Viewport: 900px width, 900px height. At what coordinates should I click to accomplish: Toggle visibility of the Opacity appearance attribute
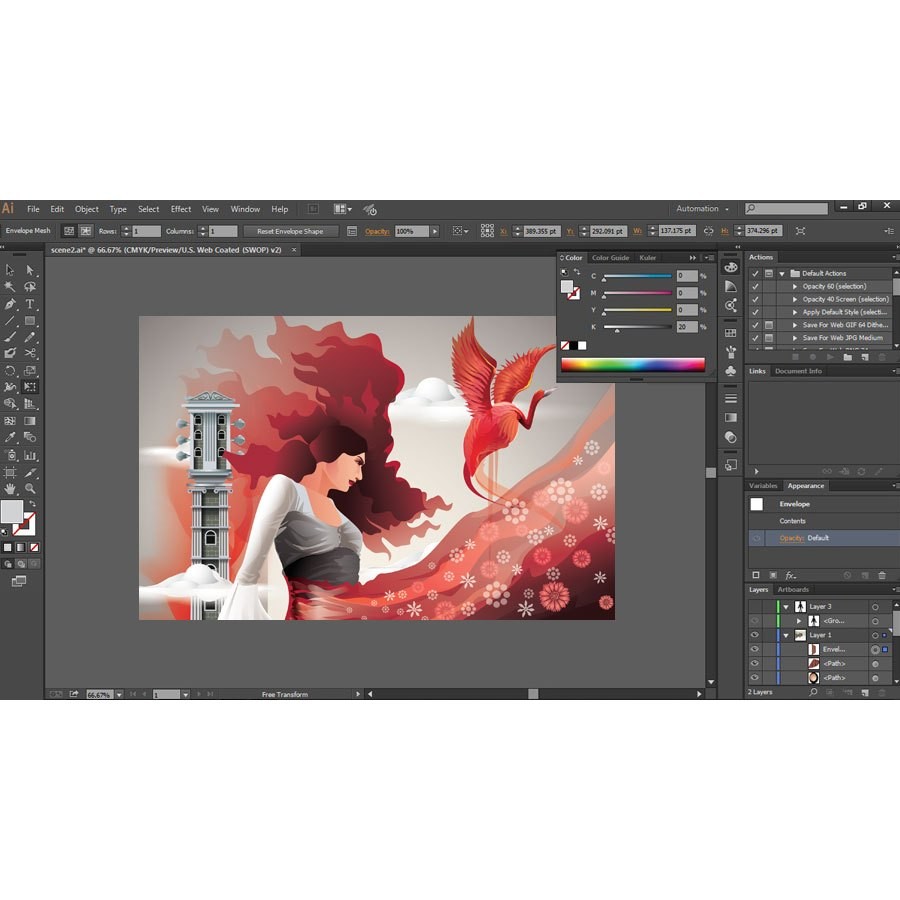click(x=757, y=538)
